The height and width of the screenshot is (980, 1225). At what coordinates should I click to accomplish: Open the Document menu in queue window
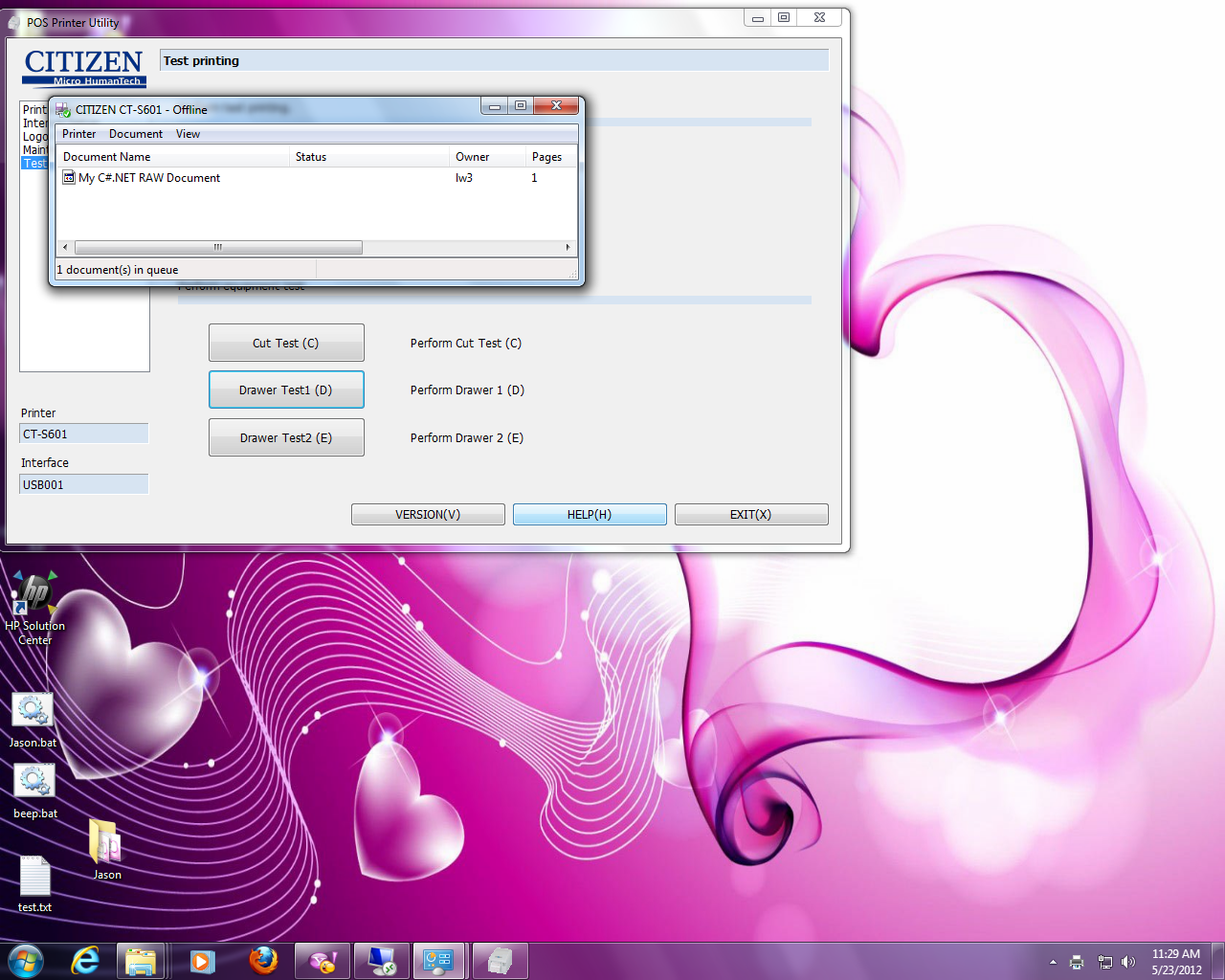click(136, 134)
